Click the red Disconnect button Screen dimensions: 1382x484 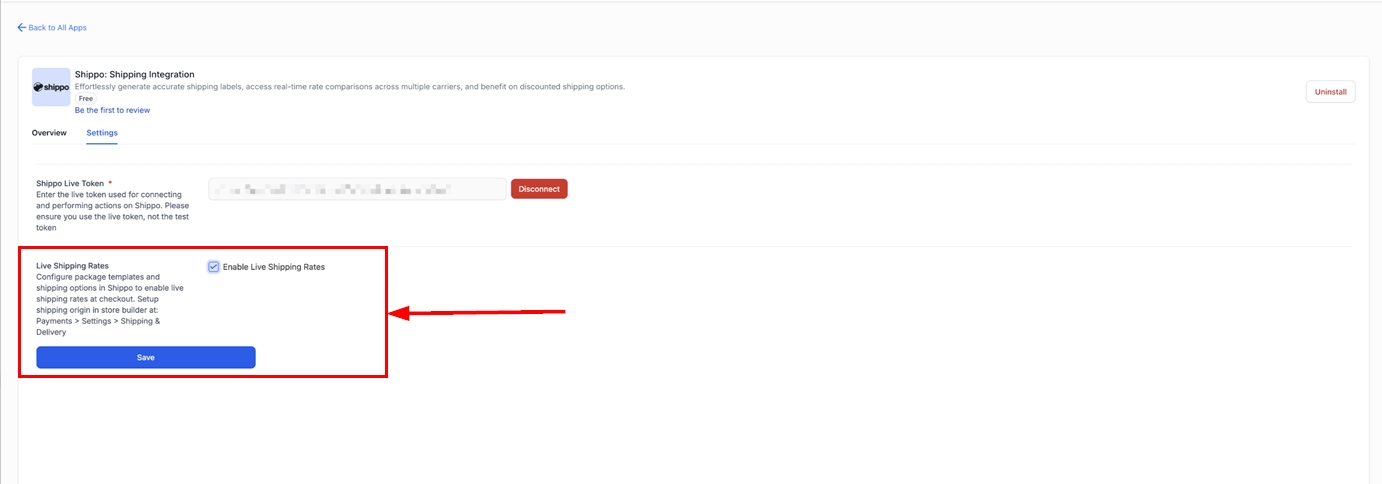point(539,189)
